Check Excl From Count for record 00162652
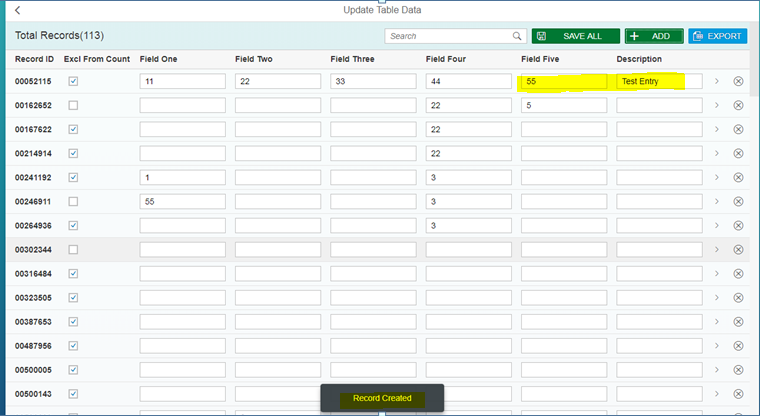The width and height of the screenshot is (760, 416). click(x=72, y=105)
